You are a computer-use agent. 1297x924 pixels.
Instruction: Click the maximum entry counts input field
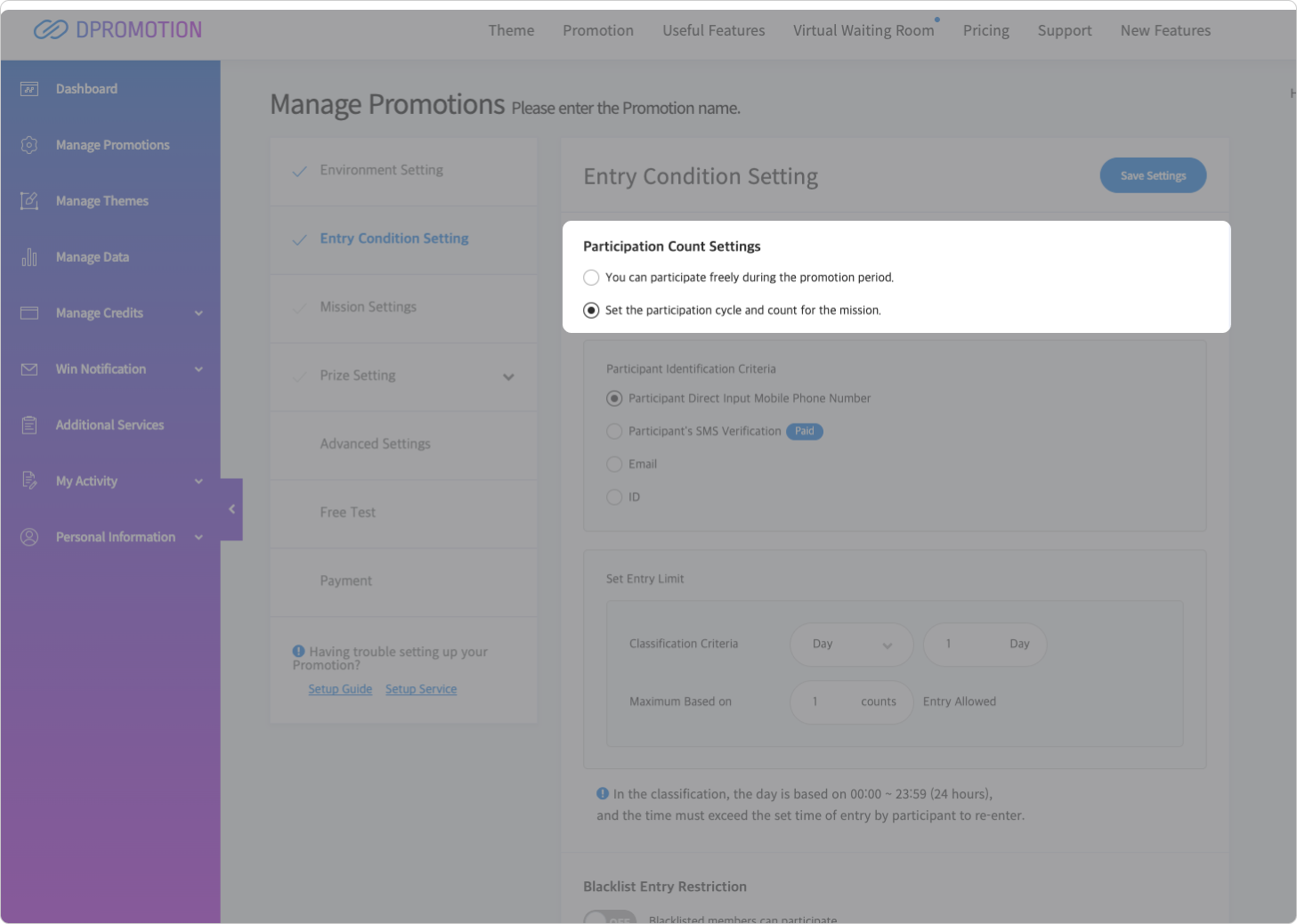click(x=852, y=702)
